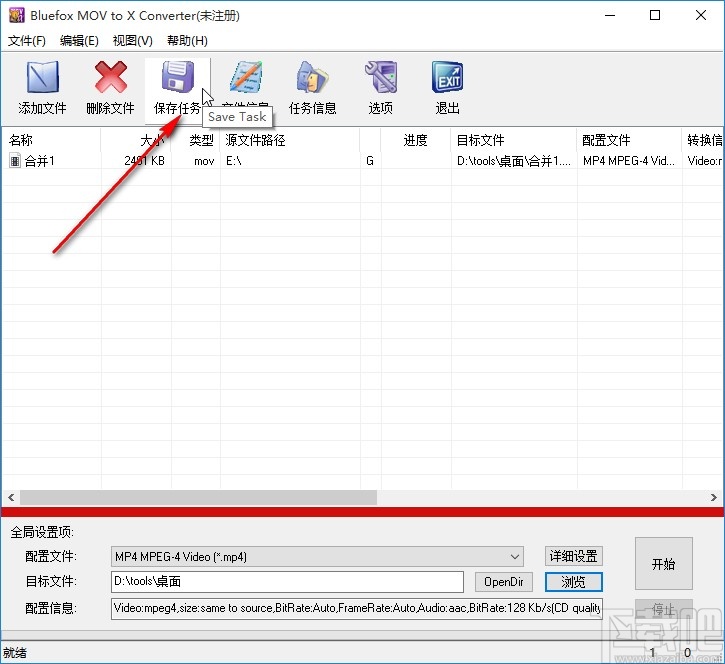
Task: Click the 大小 column header
Action: click(x=136, y=140)
